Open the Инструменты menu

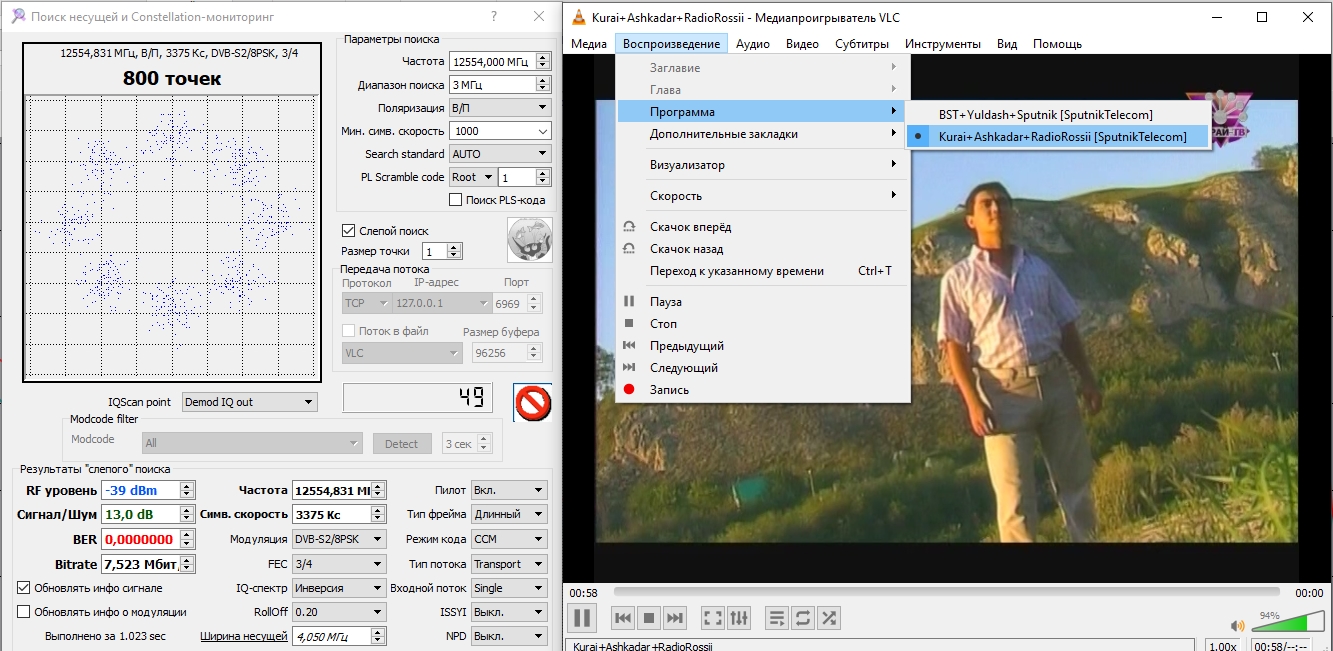(x=943, y=44)
